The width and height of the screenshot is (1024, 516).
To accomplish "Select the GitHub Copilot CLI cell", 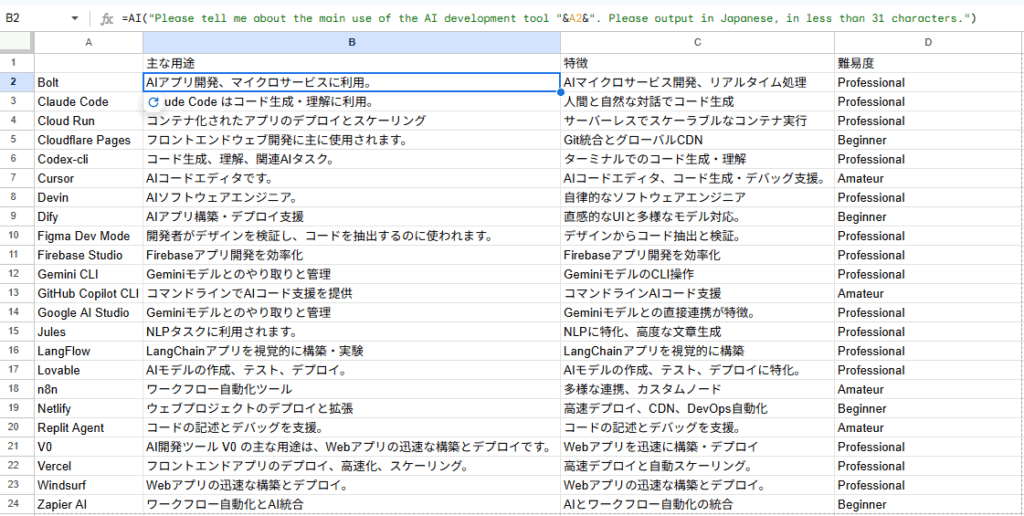I will pos(89,293).
